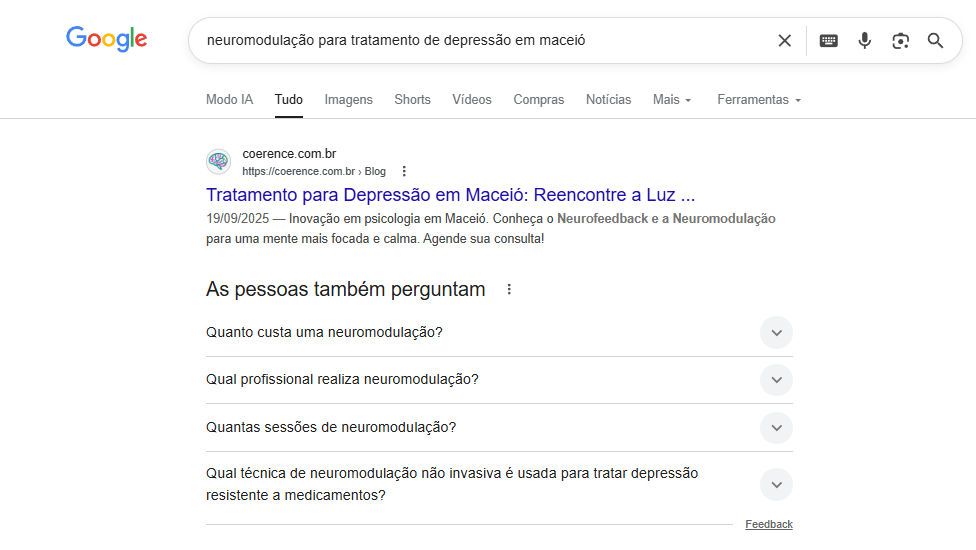
Task: Expand the Mais dropdown menu
Action: click(x=672, y=100)
